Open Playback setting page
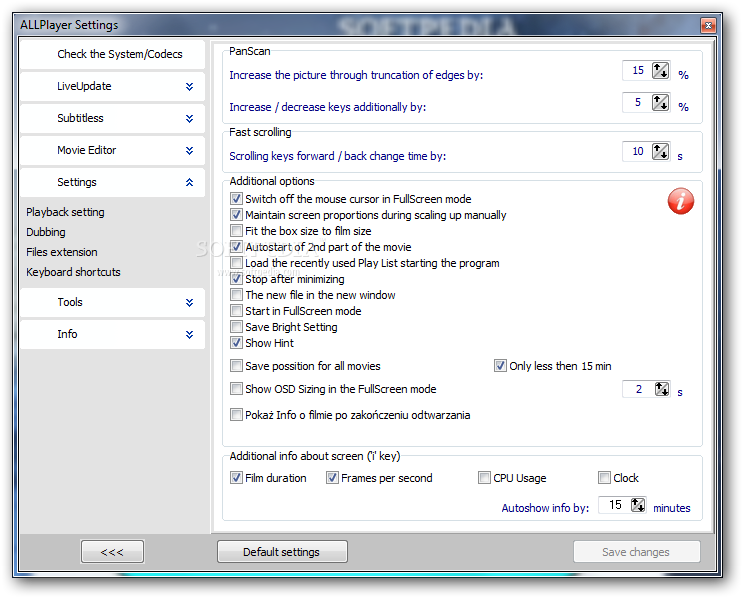 click(65, 212)
